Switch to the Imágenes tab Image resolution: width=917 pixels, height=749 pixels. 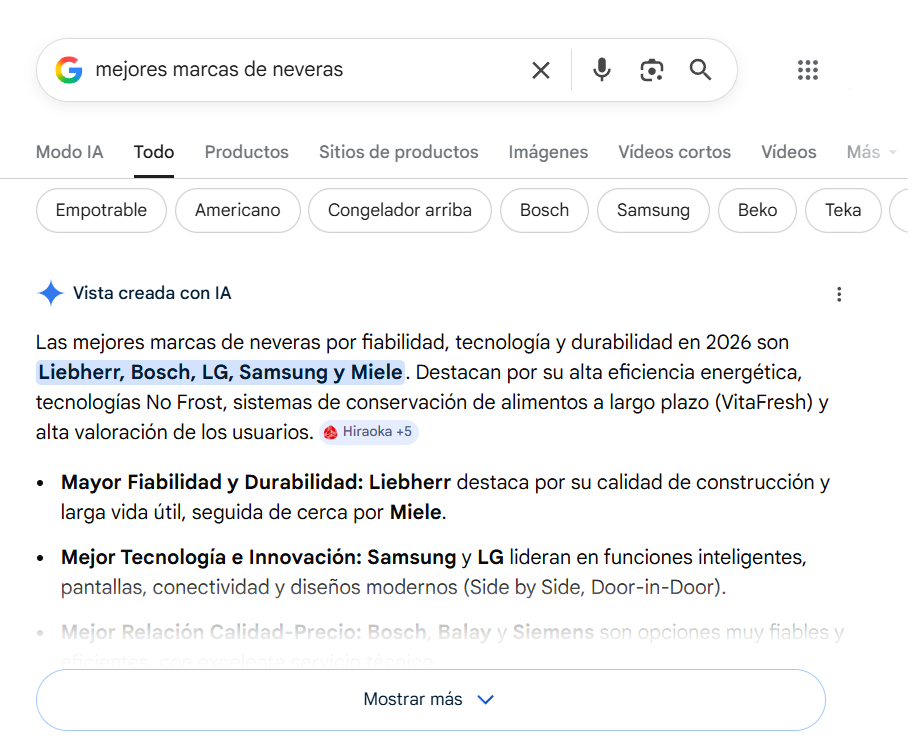[548, 152]
